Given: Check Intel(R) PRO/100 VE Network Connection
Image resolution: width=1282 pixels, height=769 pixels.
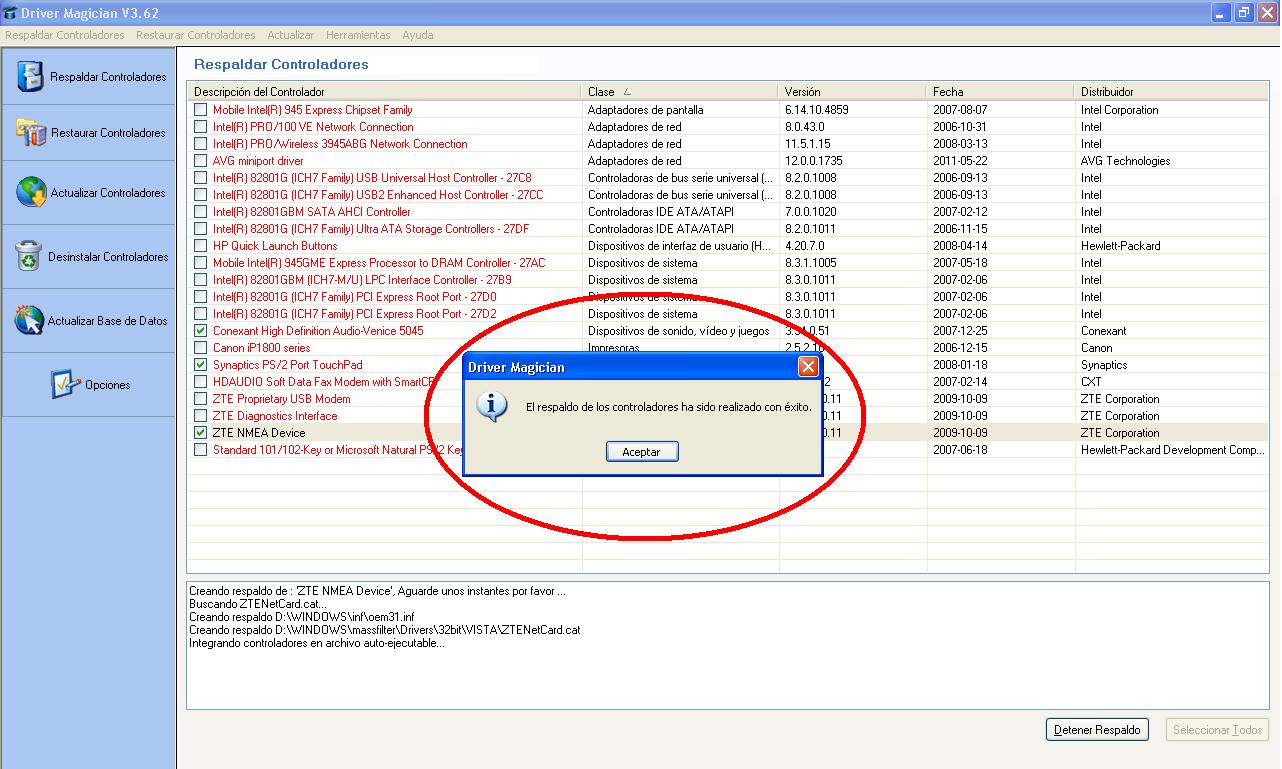Looking at the screenshot, I should [x=201, y=127].
